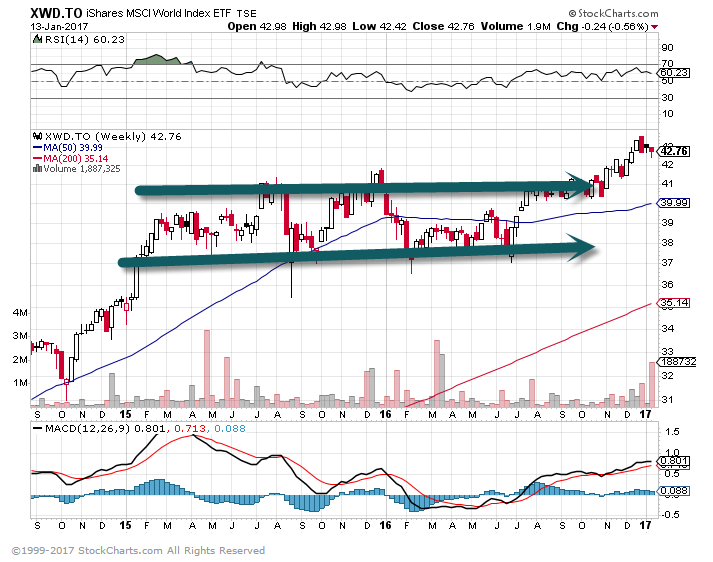Click the candlestick icon beside XWD.TO (Weekly)
Image resolution: width=713 pixels, height=562 pixels.
pyautogui.click(x=38, y=136)
